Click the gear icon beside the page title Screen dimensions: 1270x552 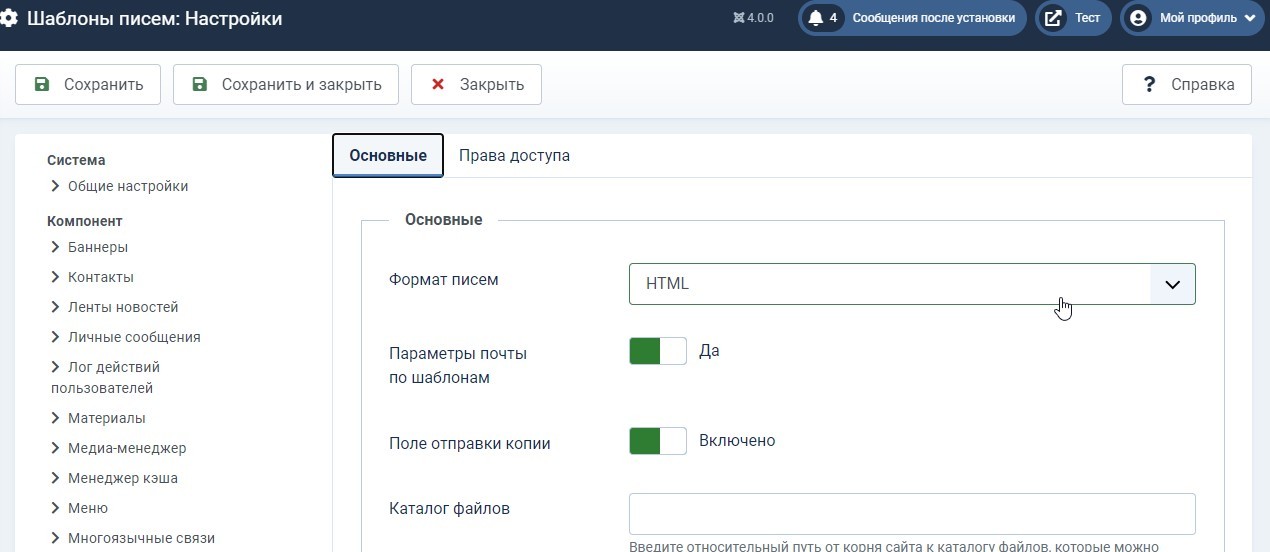[8, 18]
